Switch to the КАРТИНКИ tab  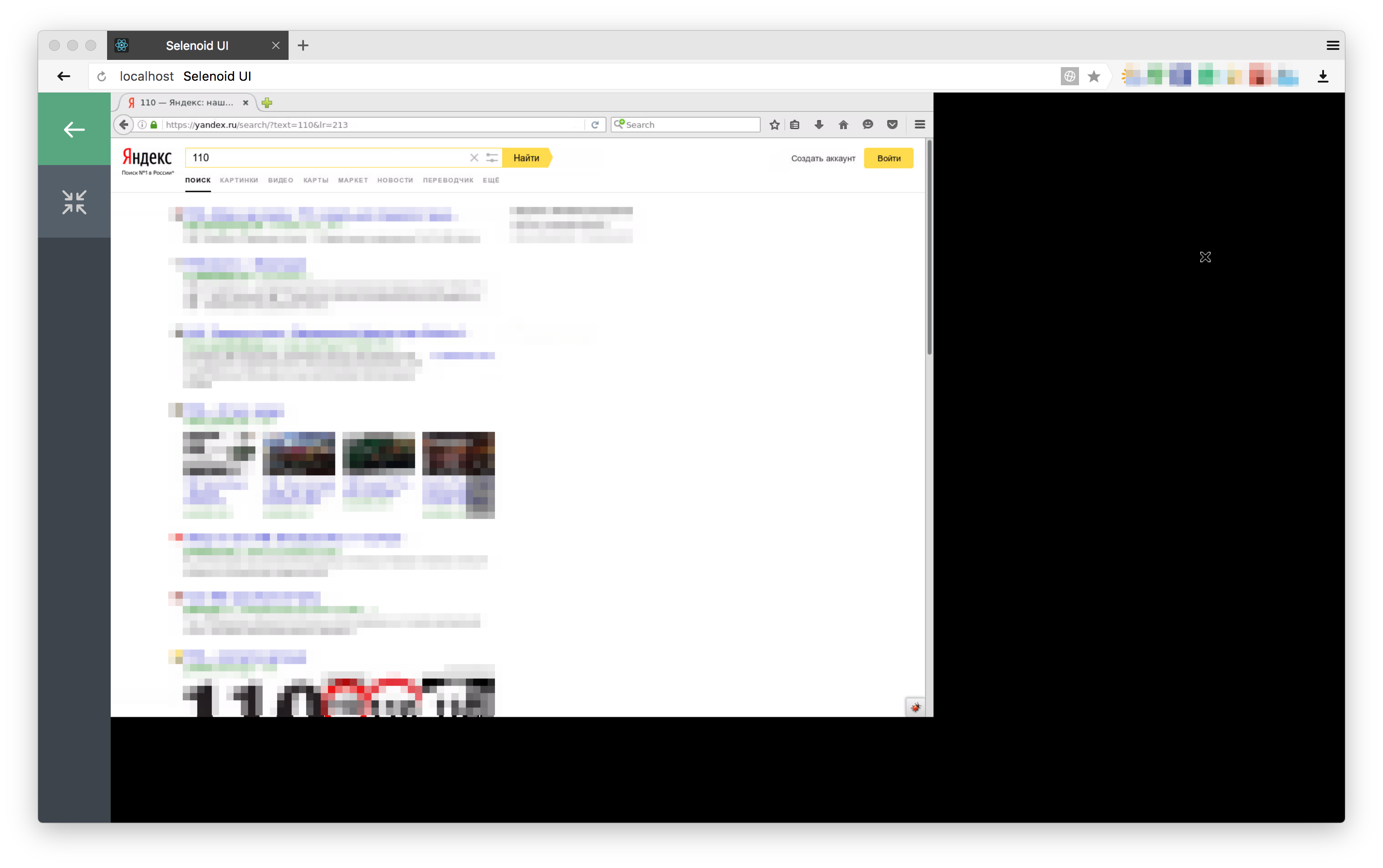(x=239, y=180)
